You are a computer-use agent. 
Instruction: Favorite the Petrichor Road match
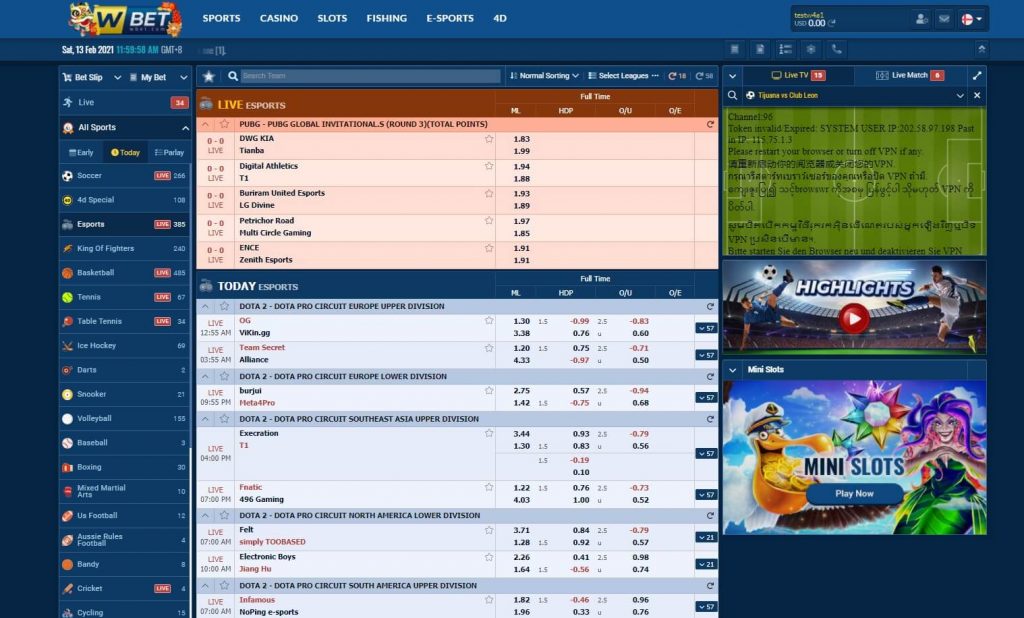(488, 221)
